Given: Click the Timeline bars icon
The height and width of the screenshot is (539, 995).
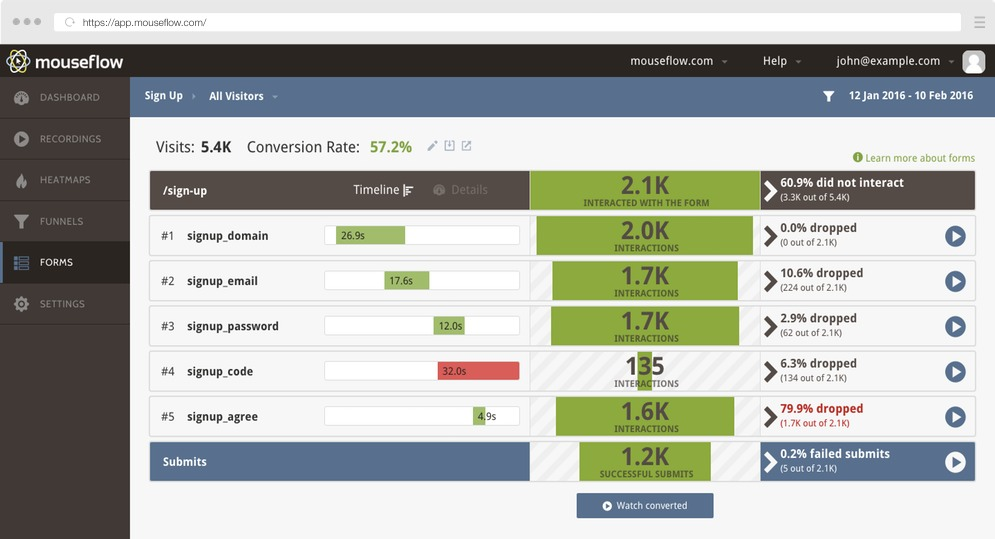Looking at the screenshot, I should [408, 190].
